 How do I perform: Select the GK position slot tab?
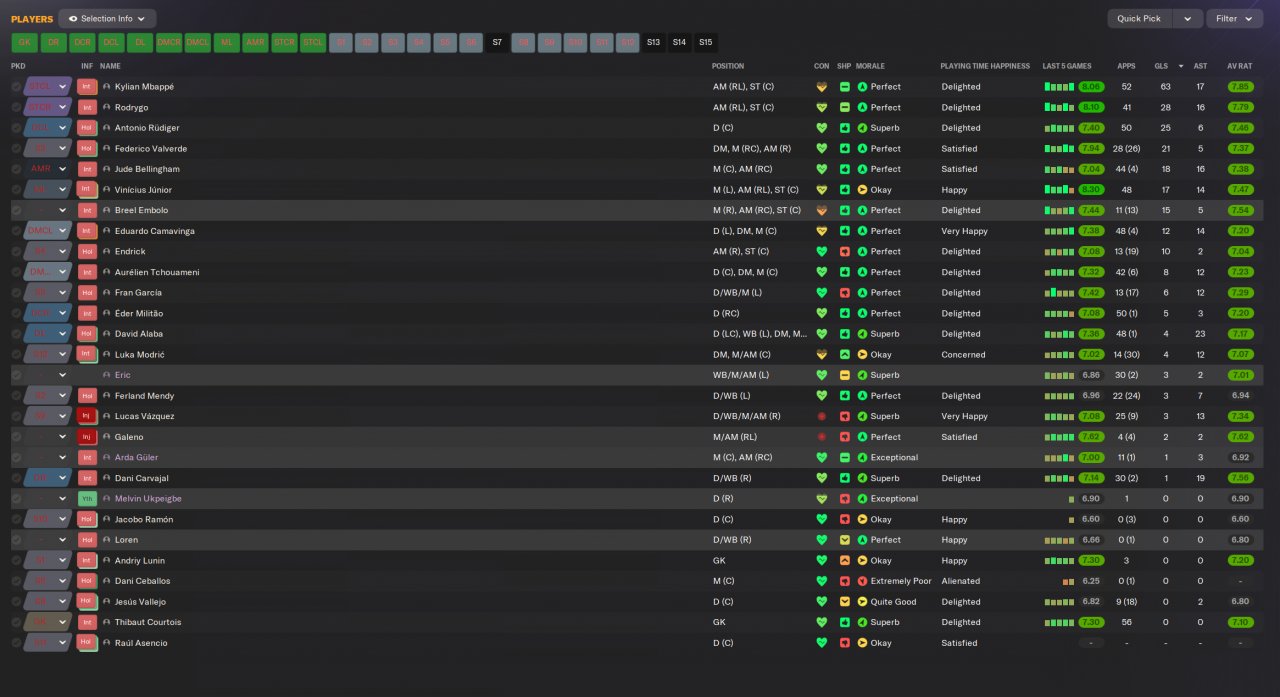[x=24, y=43]
